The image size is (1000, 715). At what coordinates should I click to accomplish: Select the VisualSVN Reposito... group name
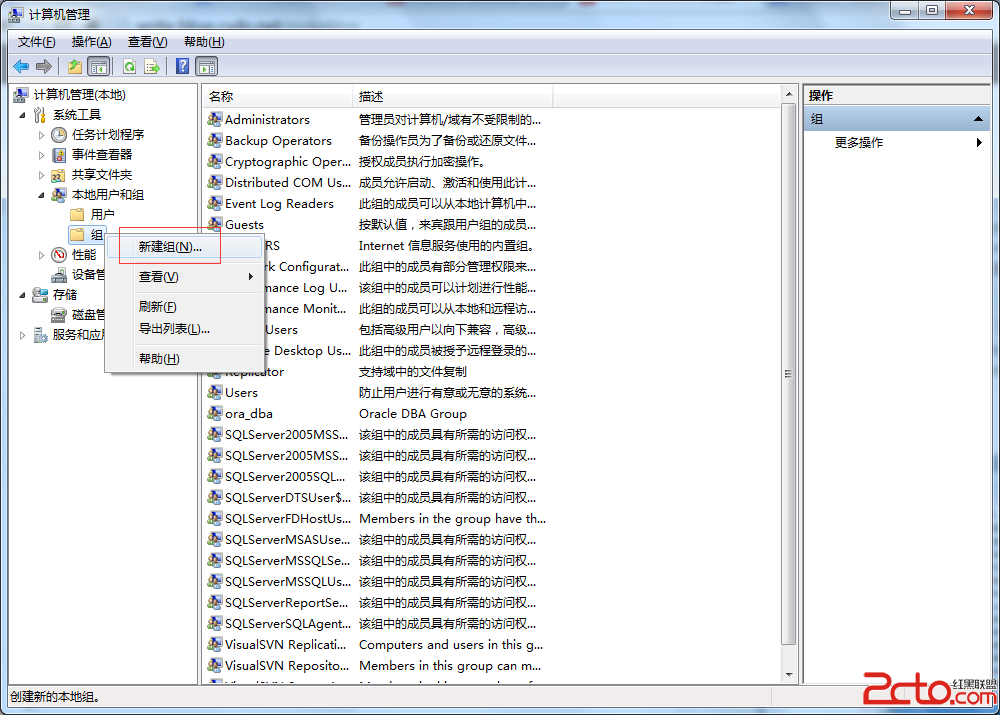click(287, 665)
